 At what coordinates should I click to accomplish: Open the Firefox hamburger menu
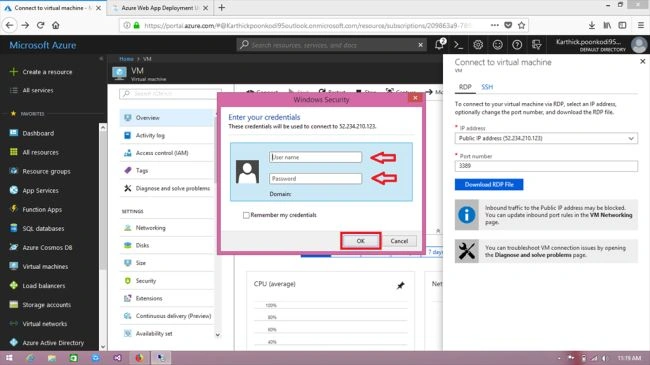[640, 25]
